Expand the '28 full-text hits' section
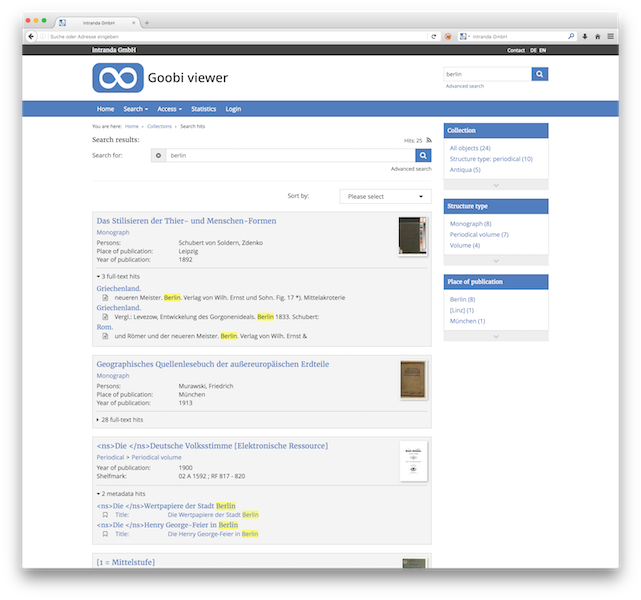641x600 pixels. 120,420
